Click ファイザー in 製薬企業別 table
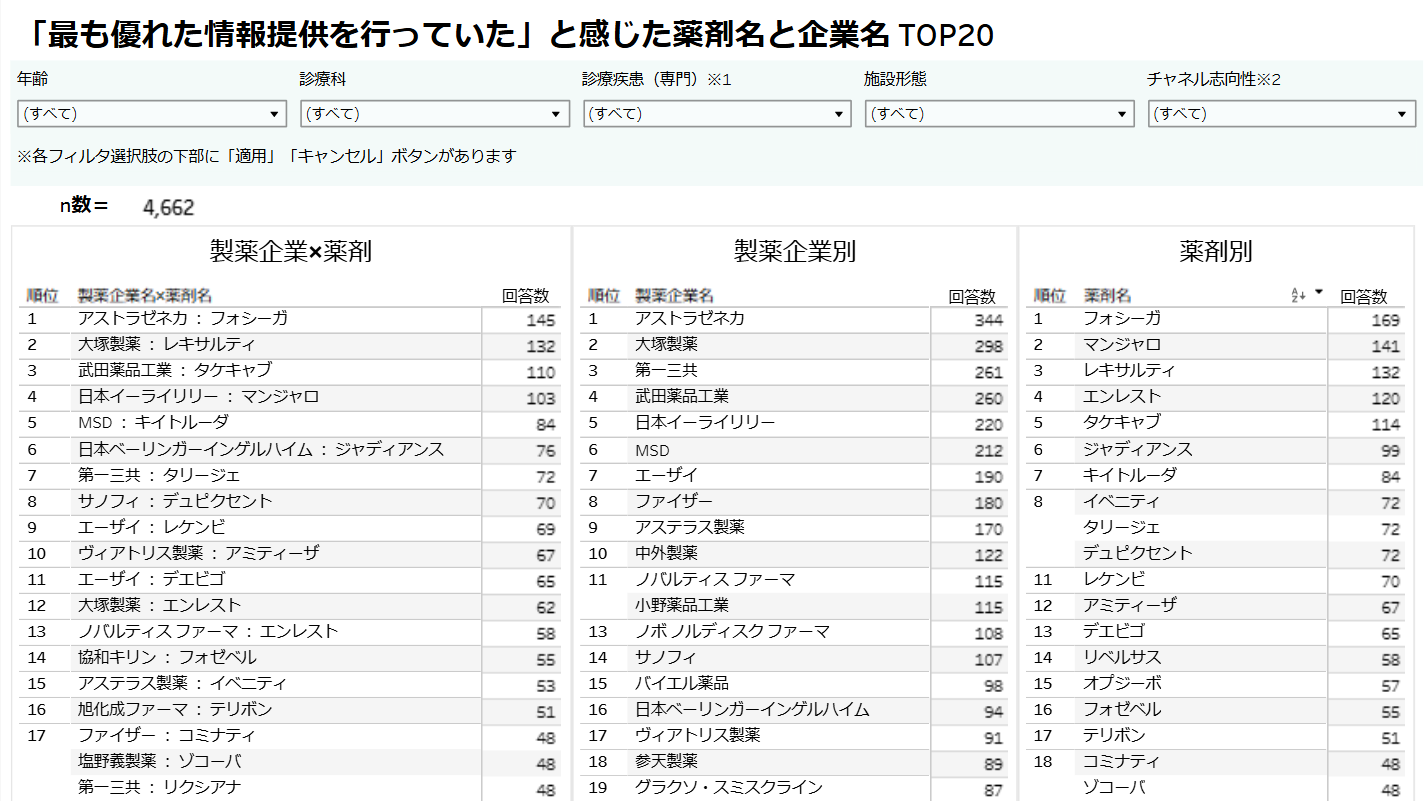Image resolution: width=1428 pixels, height=801 pixels. click(x=674, y=501)
